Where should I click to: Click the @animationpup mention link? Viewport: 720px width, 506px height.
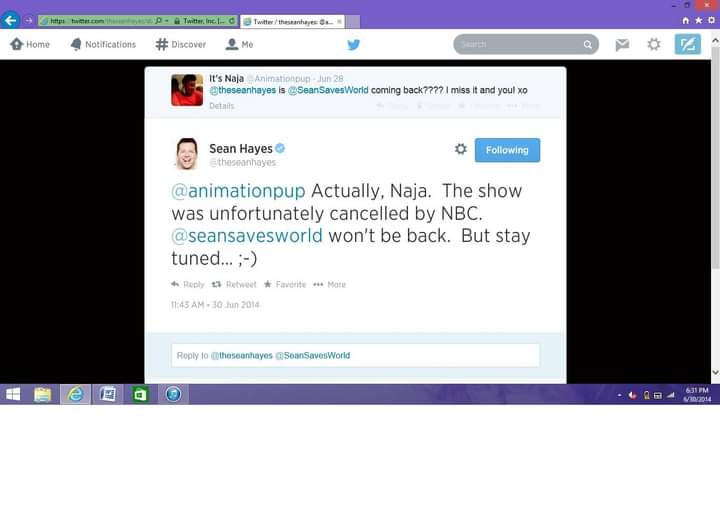pyautogui.click(x=238, y=191)
